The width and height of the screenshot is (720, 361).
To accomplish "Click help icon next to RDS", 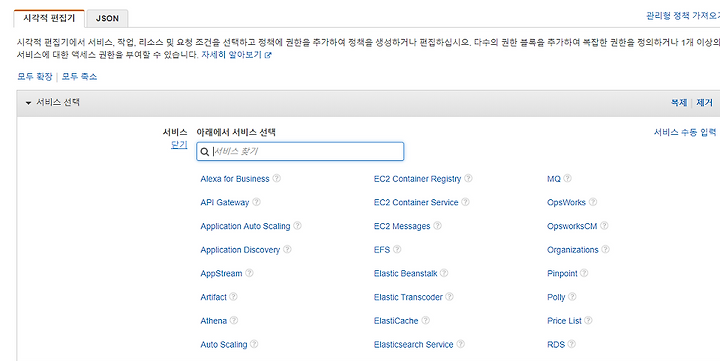I will [x=571, y=344].
